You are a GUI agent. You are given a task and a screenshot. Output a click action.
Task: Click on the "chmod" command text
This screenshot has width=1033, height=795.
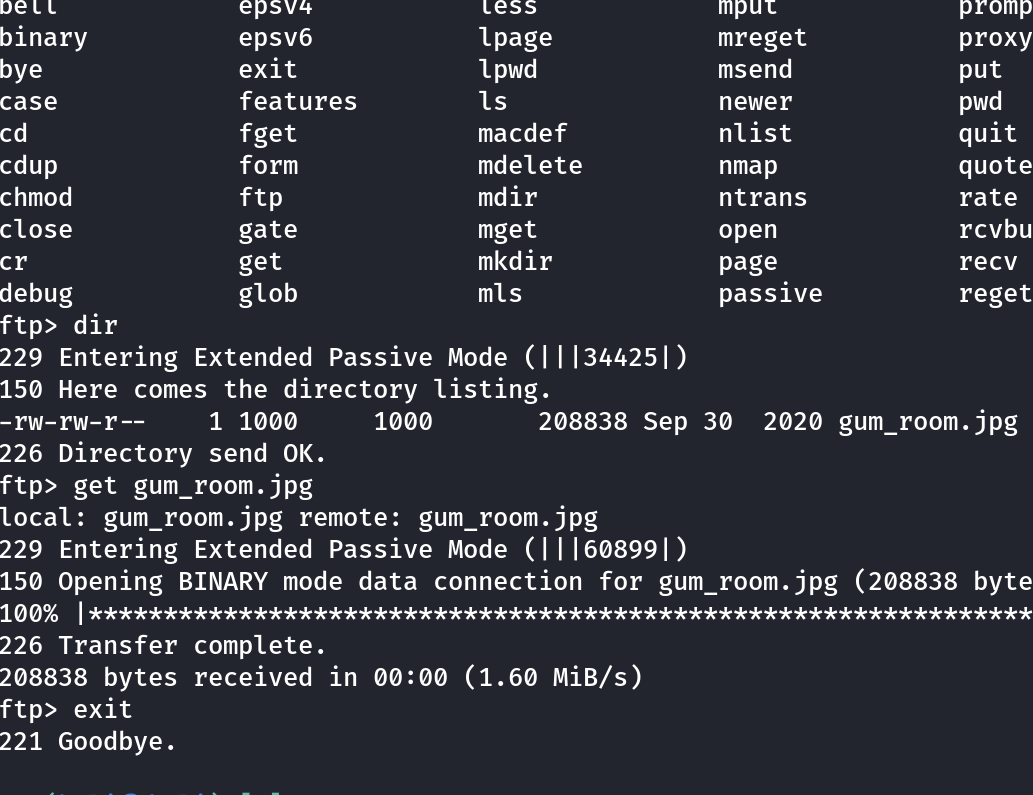pyautogui.click(x=36, y=197)
